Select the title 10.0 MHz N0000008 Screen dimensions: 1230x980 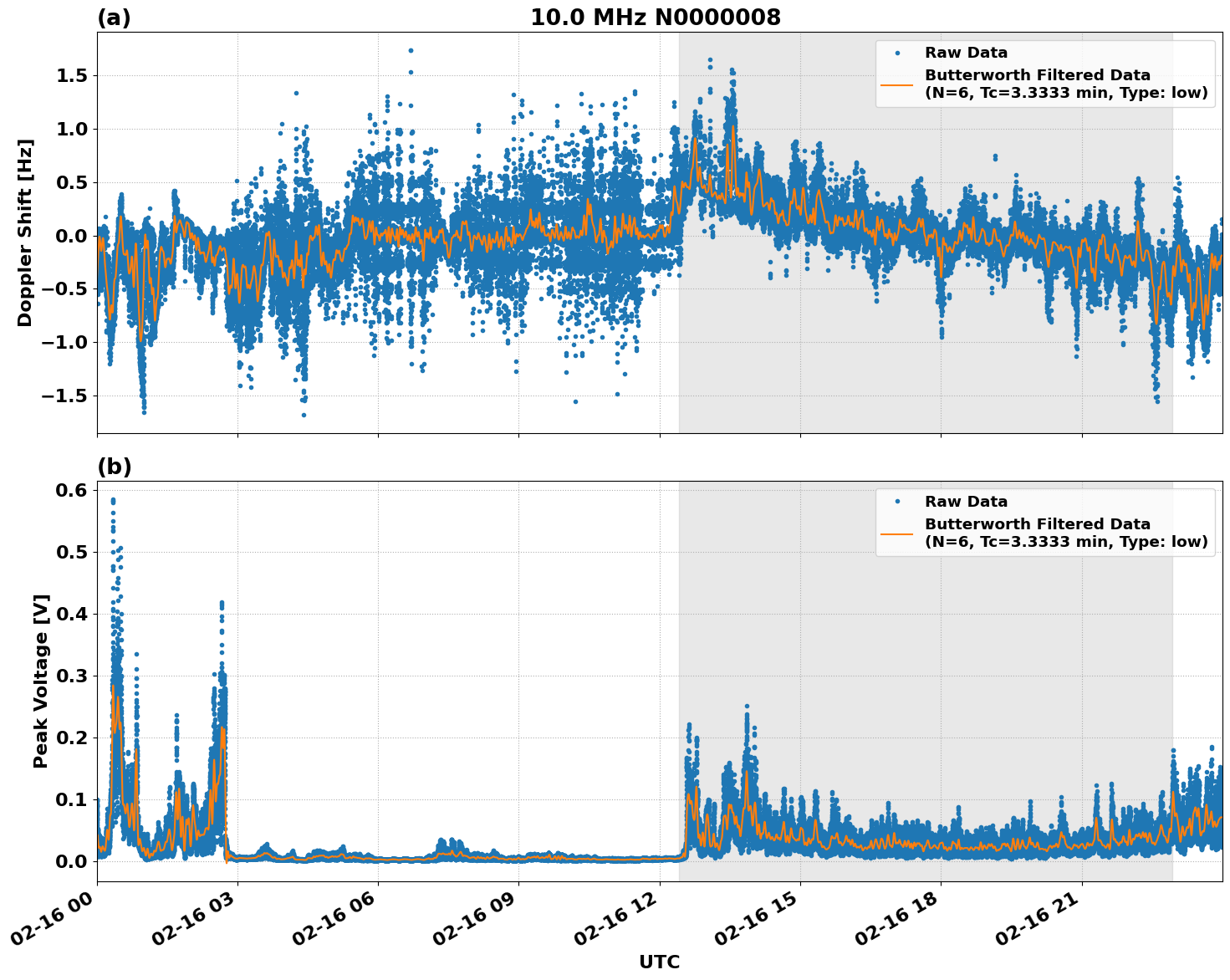click(x=656, y=14)
